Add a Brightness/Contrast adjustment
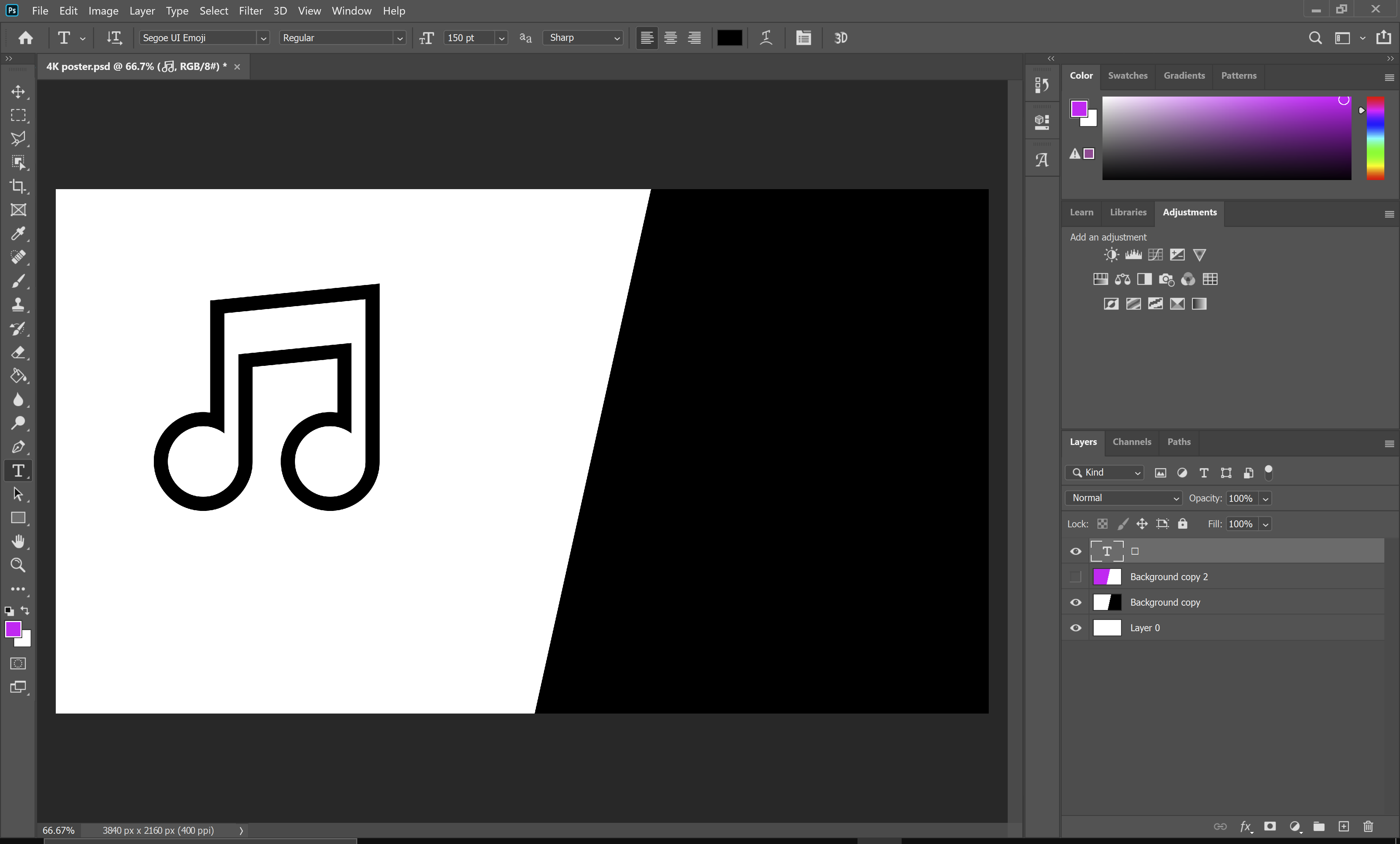 pyautogui.click(x=1111, y=255)
